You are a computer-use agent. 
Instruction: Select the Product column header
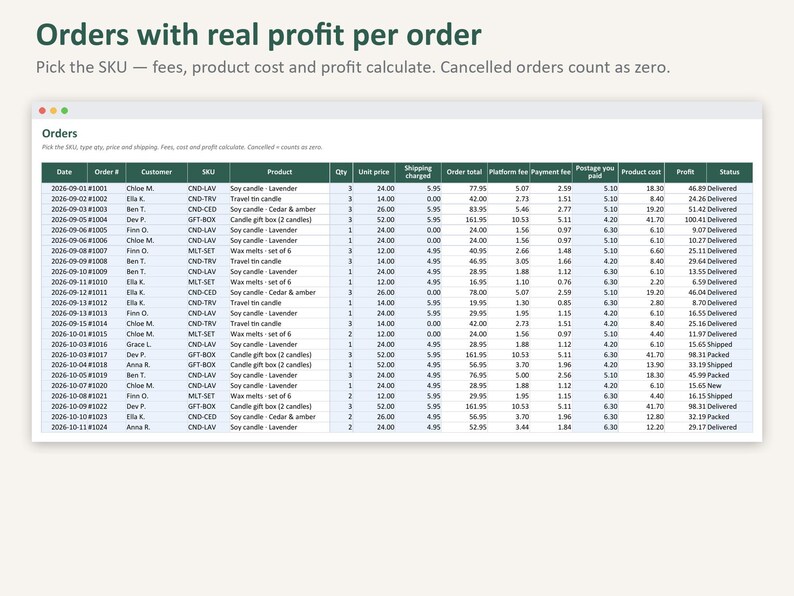click(280, 172)
